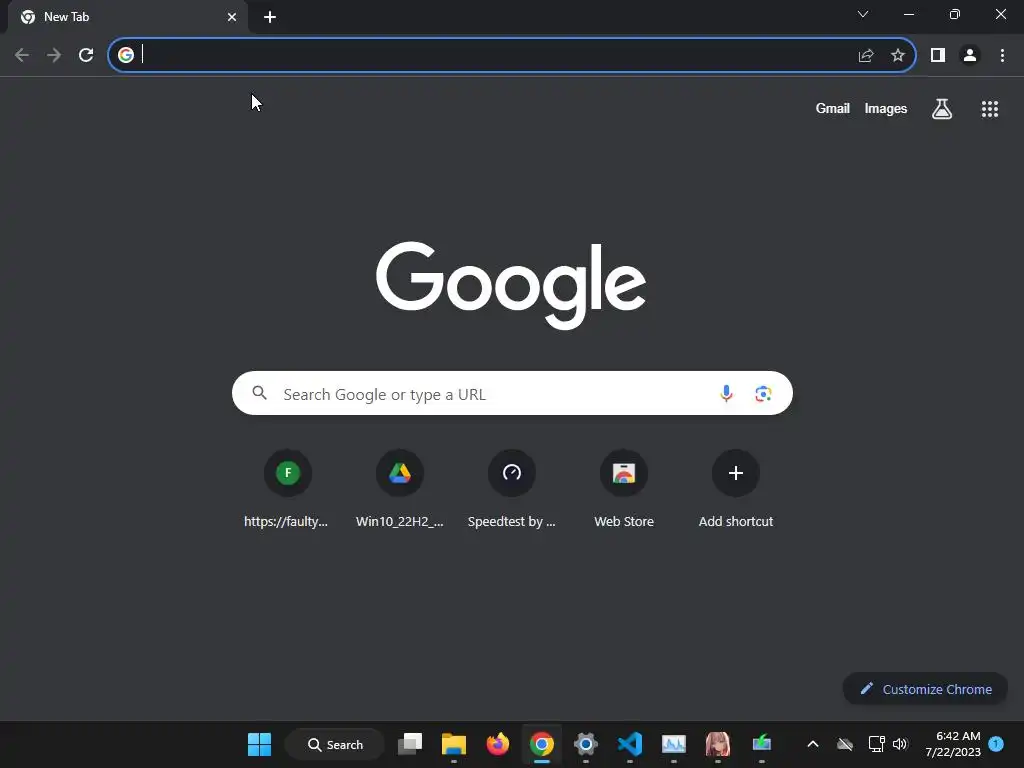Viewport: 1024px width, 768px height.
Task: Open the Windows Start menu
Action: 259,744
